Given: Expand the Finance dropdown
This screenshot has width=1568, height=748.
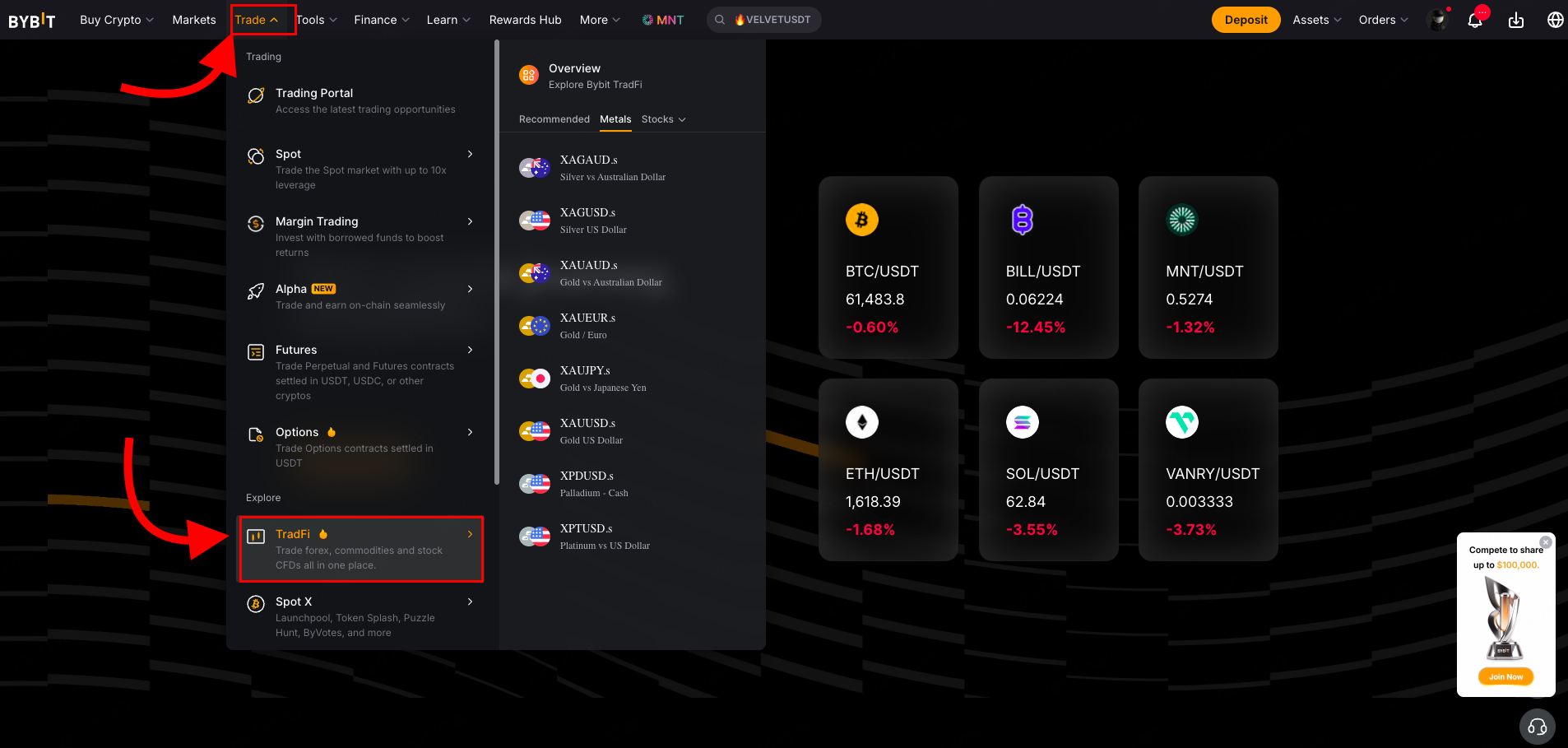Looking at the screenshot, I should [x=382, y=20].
